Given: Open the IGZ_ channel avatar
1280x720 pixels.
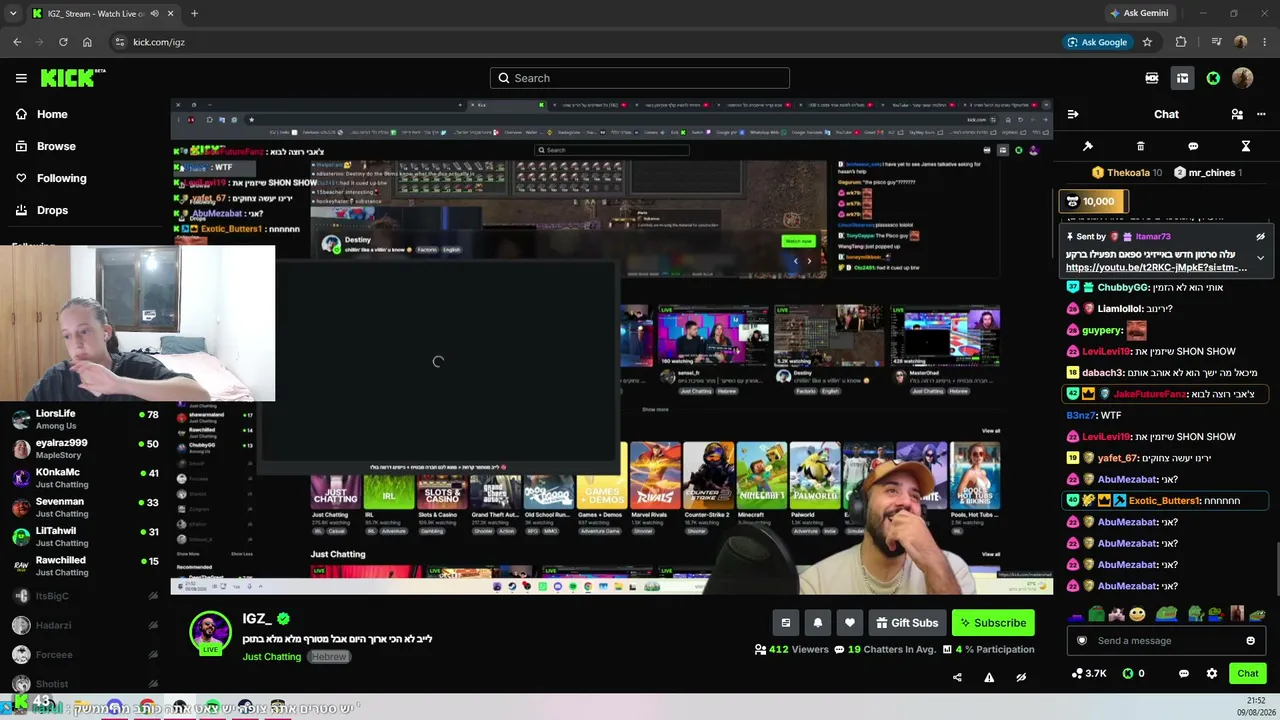Looking at the screenshot, I should (x=211, y=633).
